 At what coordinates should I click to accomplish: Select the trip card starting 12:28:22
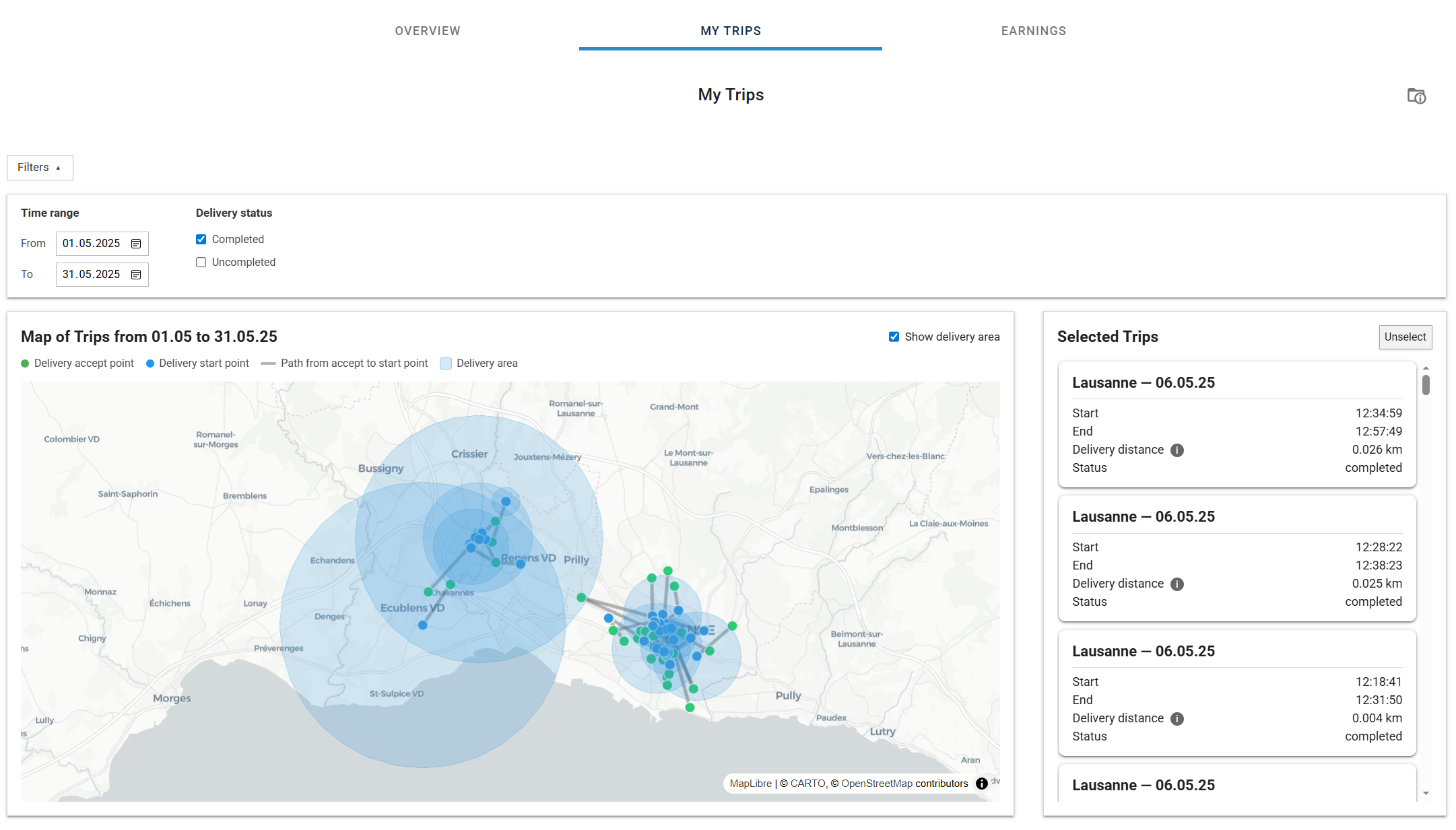(1237, 559)
